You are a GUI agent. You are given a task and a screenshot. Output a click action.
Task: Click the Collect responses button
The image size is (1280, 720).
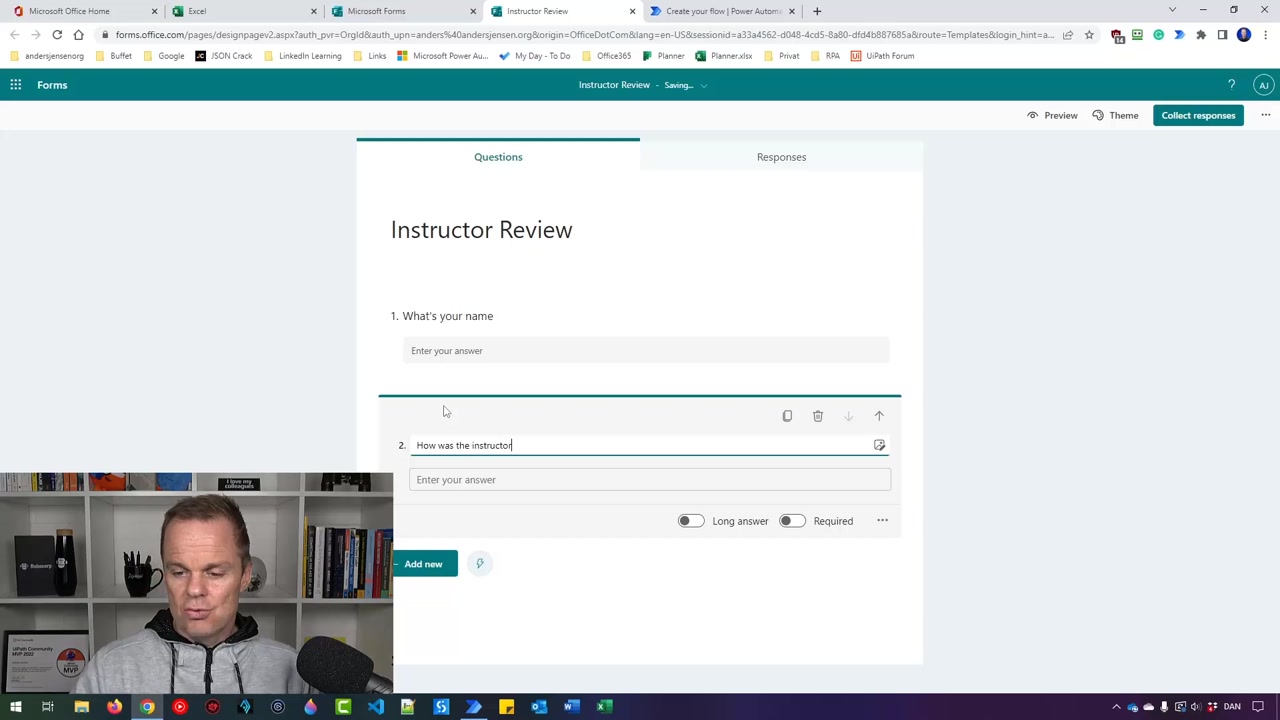[1198, 115]
